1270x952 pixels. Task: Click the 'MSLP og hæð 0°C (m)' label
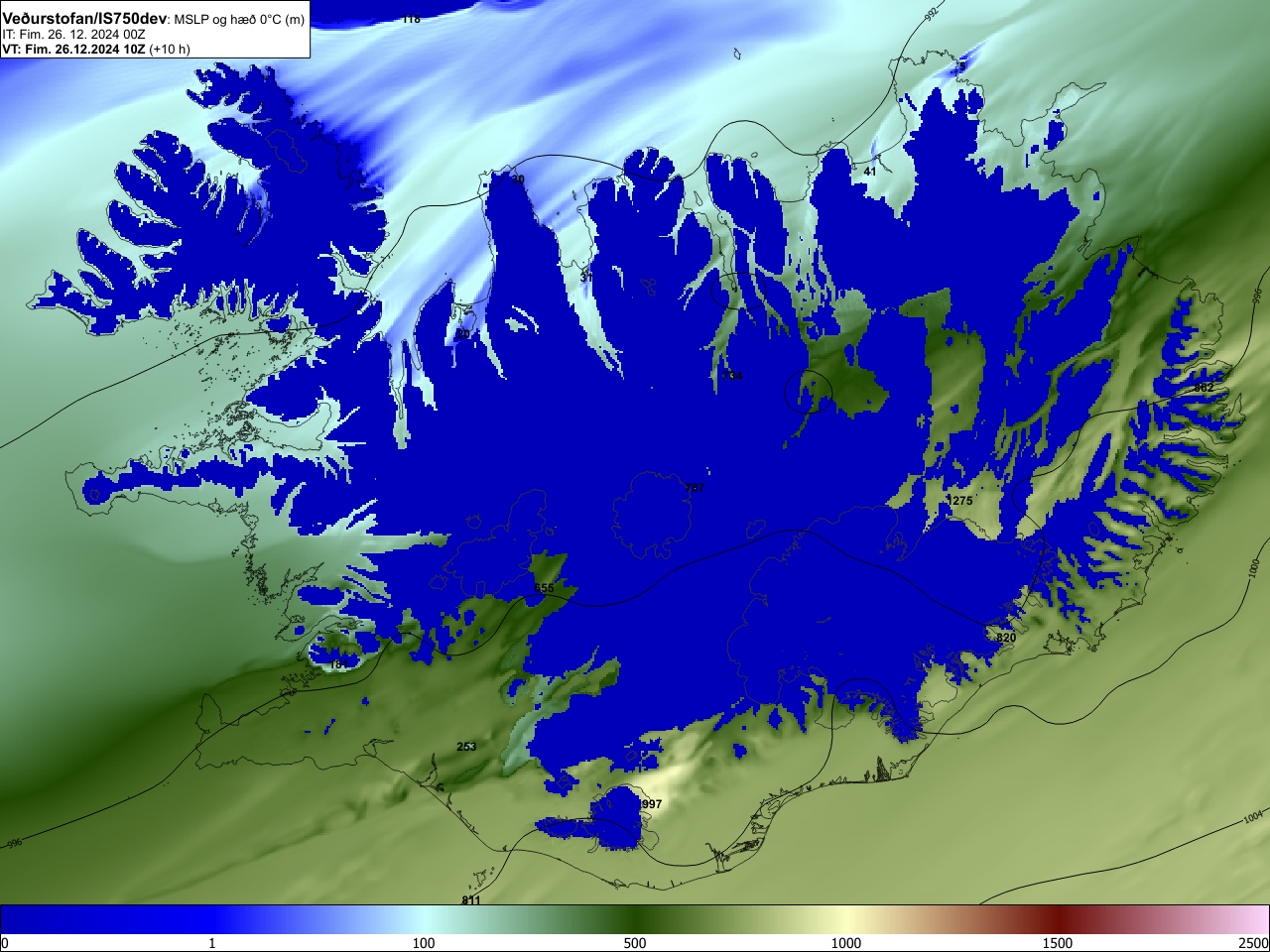pyautogui.click(x=239, y=20)
